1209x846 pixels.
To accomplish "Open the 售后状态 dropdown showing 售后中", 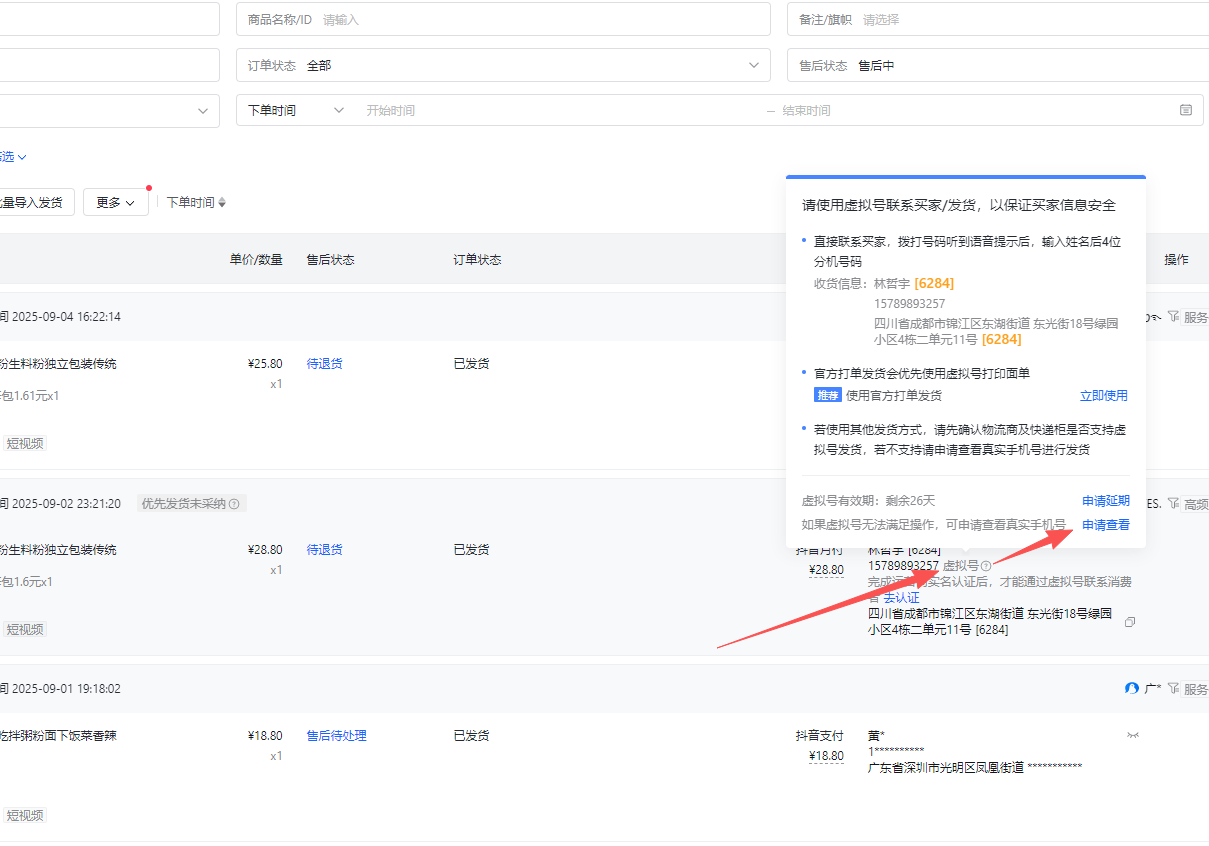I will [998, 65].
